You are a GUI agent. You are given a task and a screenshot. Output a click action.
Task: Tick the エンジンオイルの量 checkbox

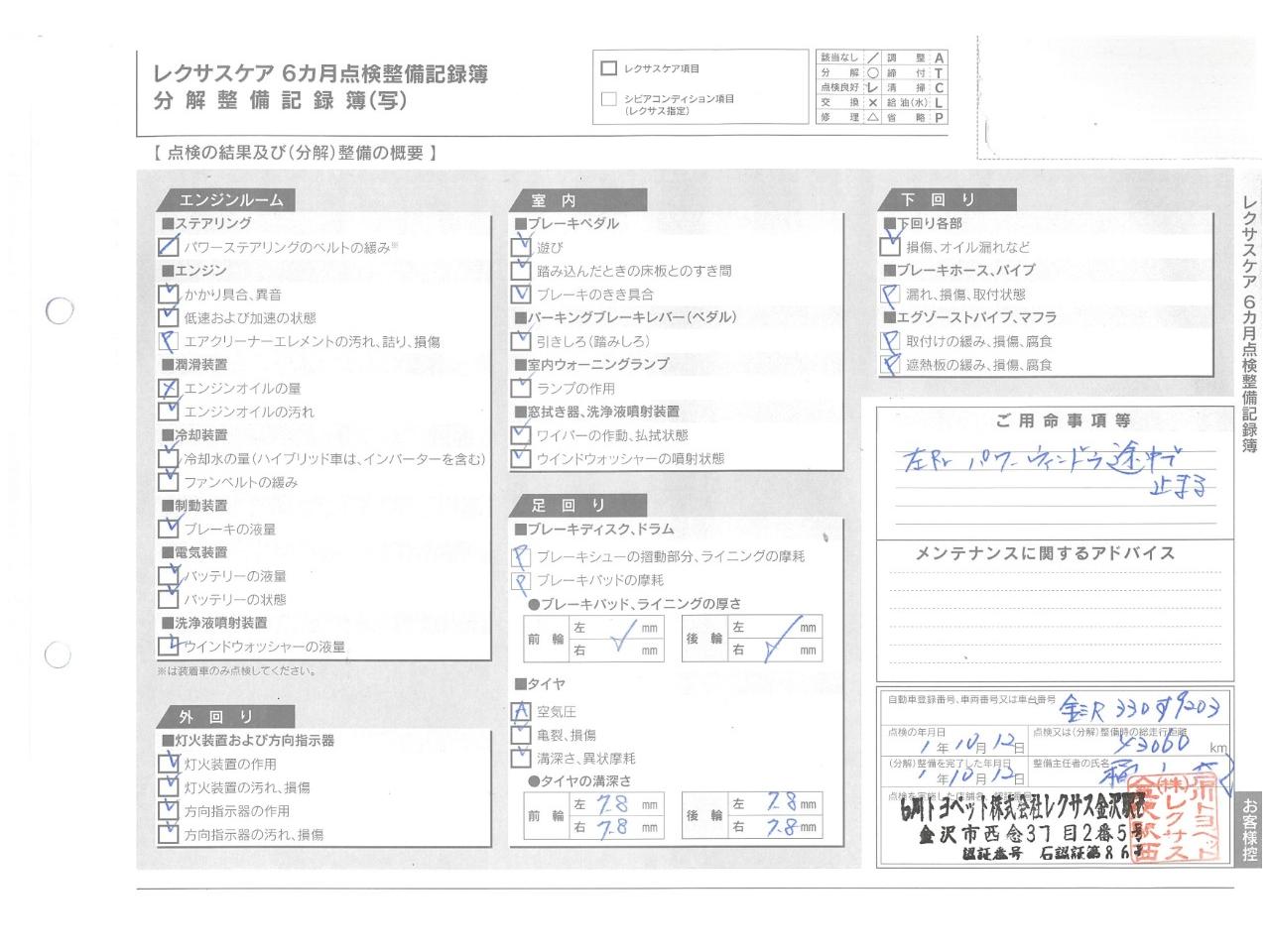[169, 389]
